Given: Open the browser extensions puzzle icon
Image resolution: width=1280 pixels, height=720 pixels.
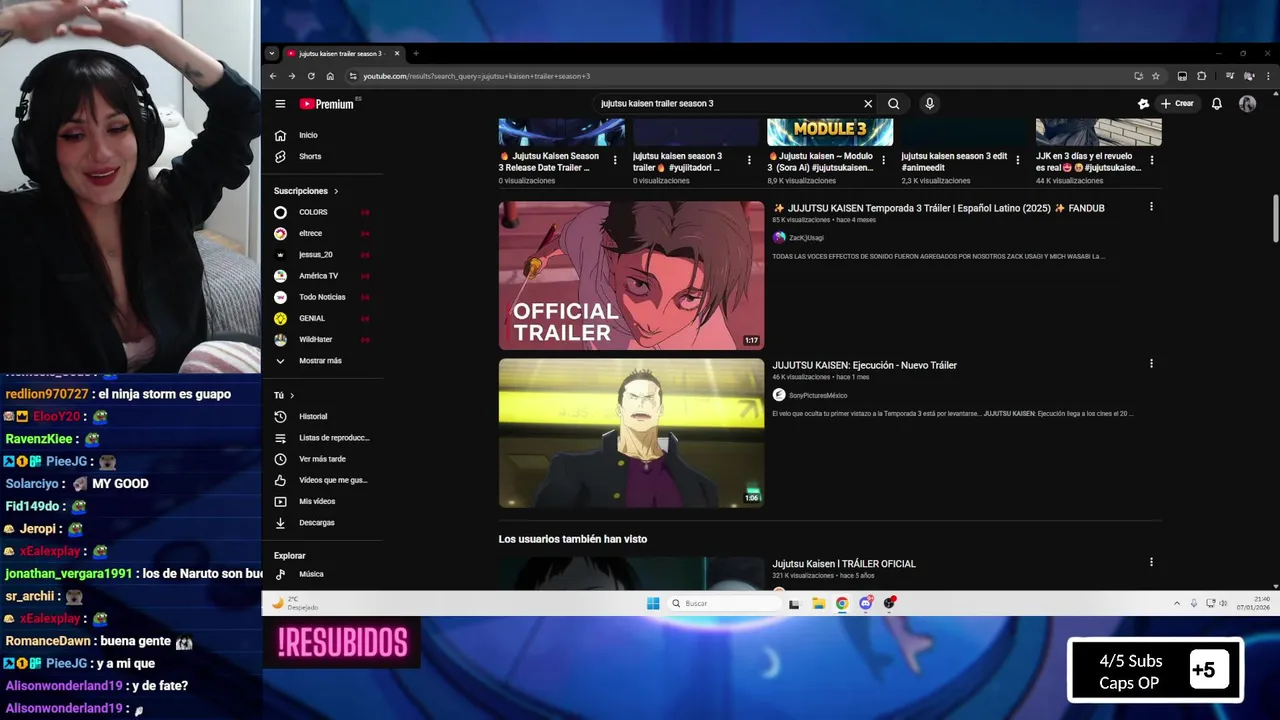Looking at the screenshot, I should point(1202,76).
